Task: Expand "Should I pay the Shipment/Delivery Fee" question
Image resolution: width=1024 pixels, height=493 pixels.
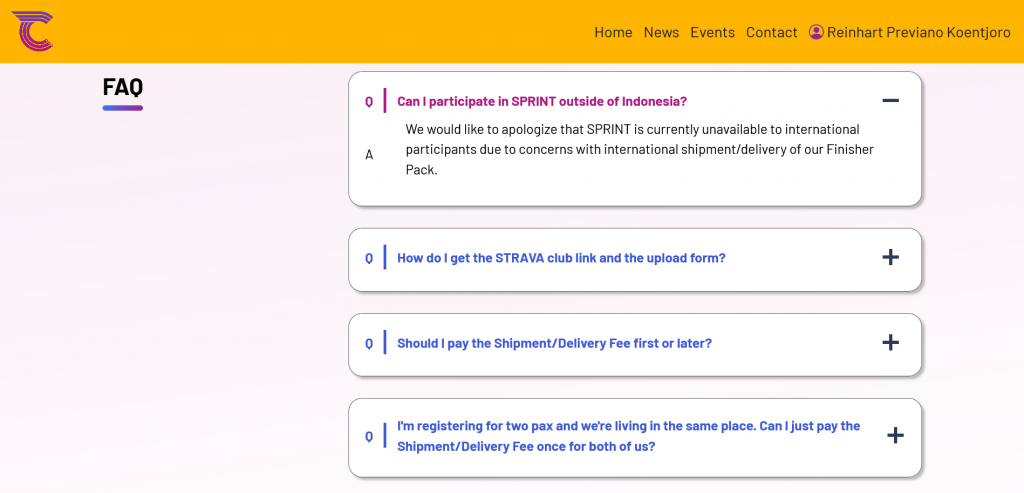Action: pyautogui.click(x=554, y=343)
